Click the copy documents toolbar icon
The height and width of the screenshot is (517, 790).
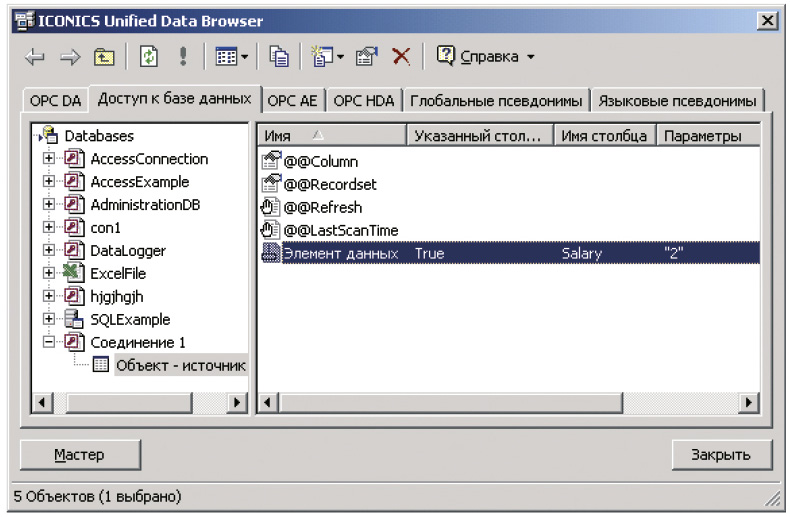point(279,56)
